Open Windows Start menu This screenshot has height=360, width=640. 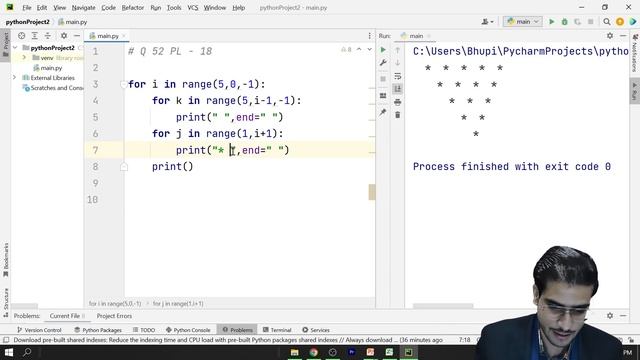click(9, 352)
